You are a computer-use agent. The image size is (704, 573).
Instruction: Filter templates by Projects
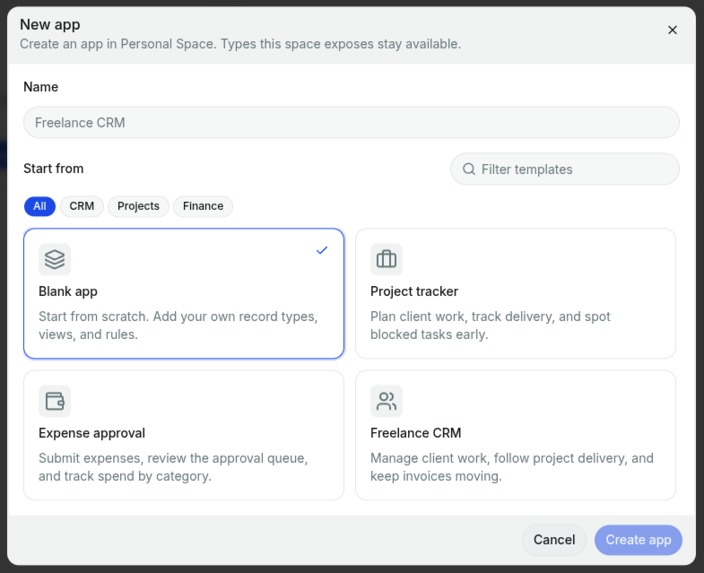[138, 206]
